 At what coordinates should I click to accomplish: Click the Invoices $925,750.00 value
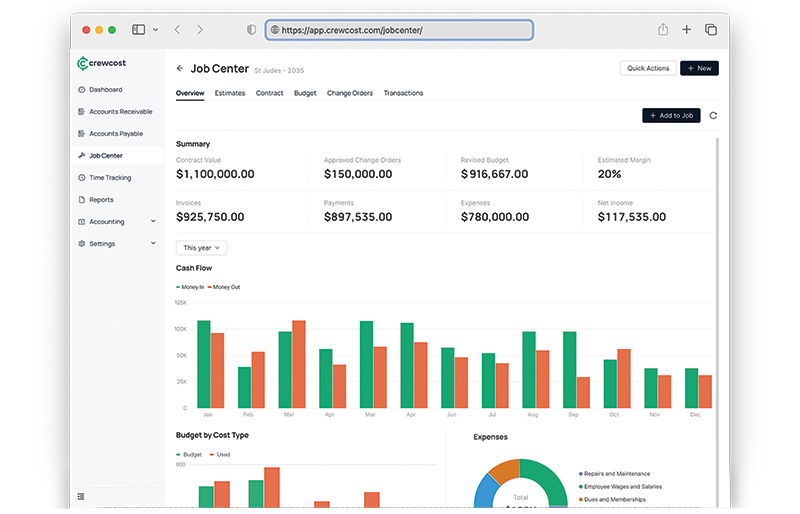point(210,217)
